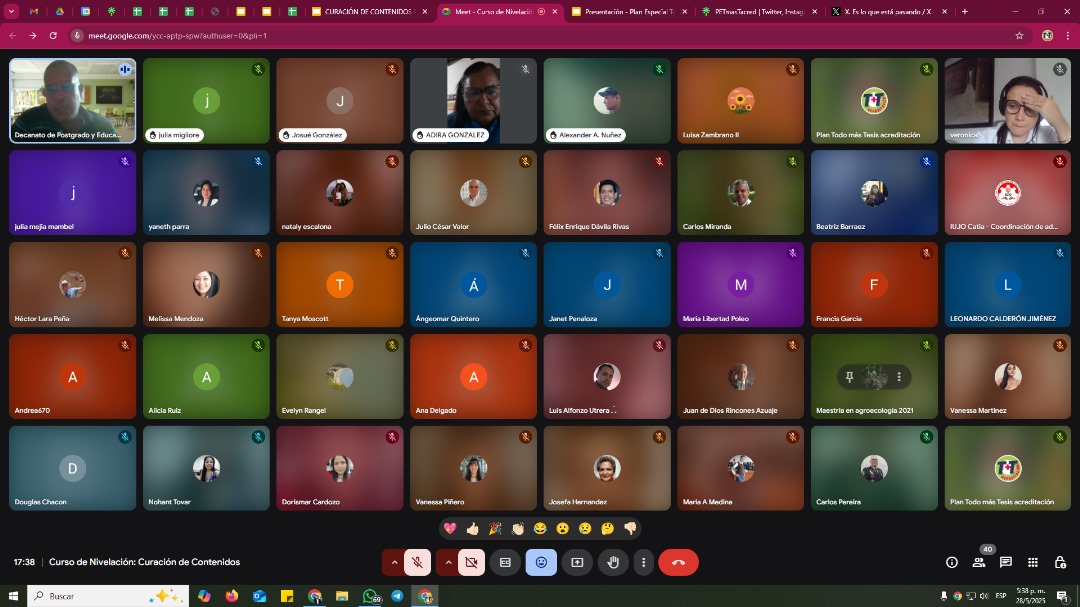Send the thumbs up reaction
The width and height of the screenshot is (1080, 607).
[x=472, y=528]
